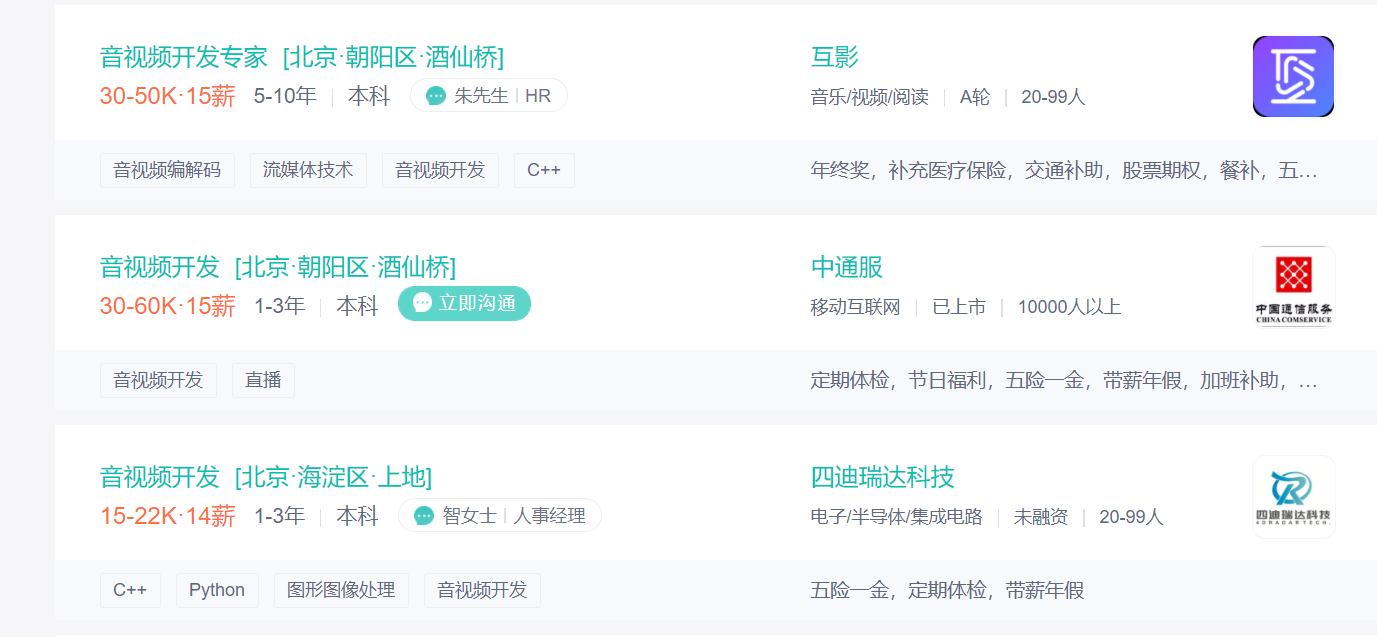Select the 流媒体技术 skill tag
The image size is (1377, 637).
pos(308,170)
